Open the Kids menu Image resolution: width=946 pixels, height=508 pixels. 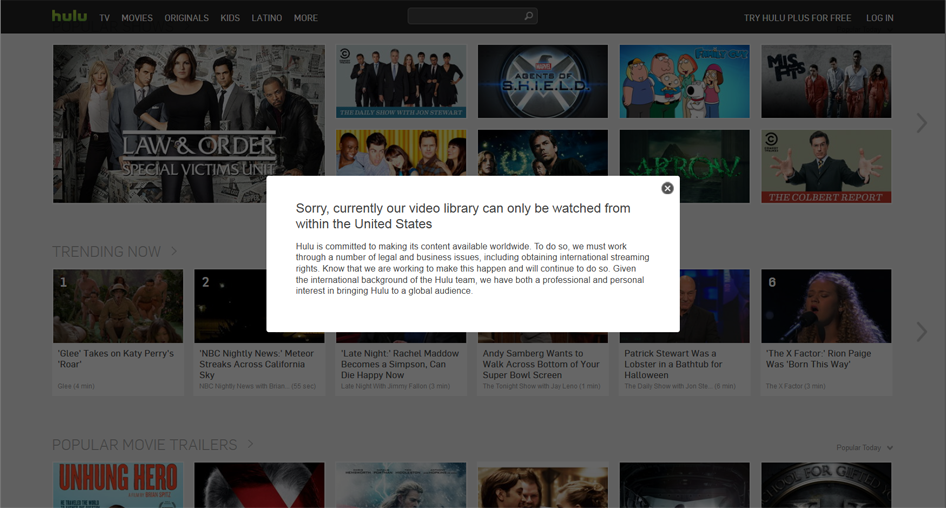[x=230, y=18]
